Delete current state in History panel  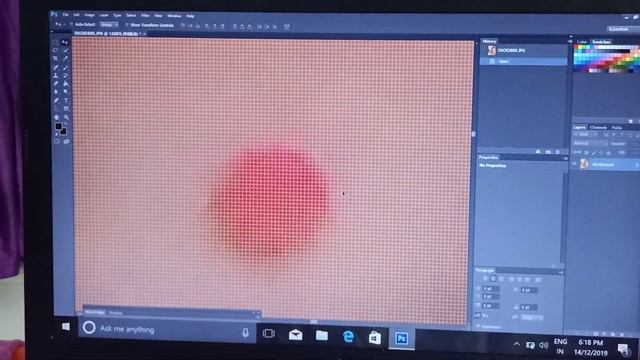point(558,152)
